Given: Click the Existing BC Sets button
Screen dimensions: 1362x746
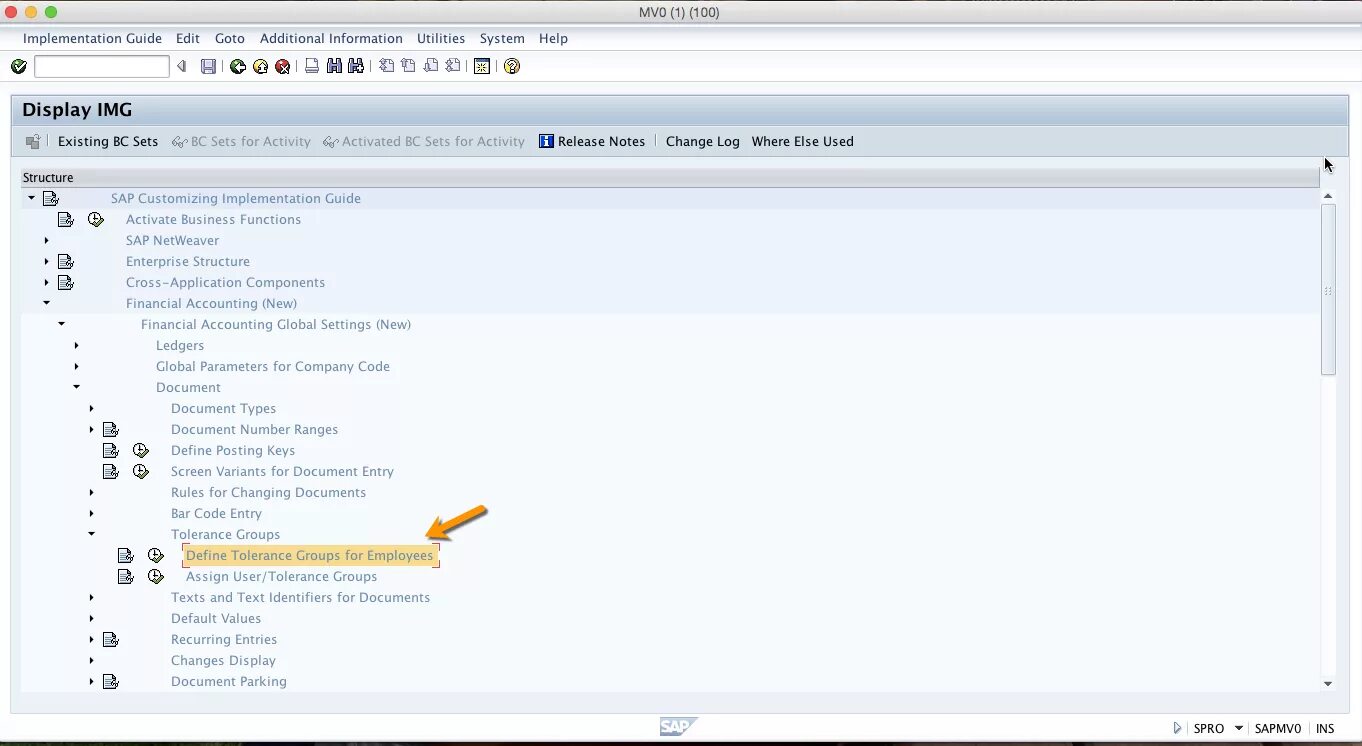Looking at the screenshot, I should [x=108, y=142].
